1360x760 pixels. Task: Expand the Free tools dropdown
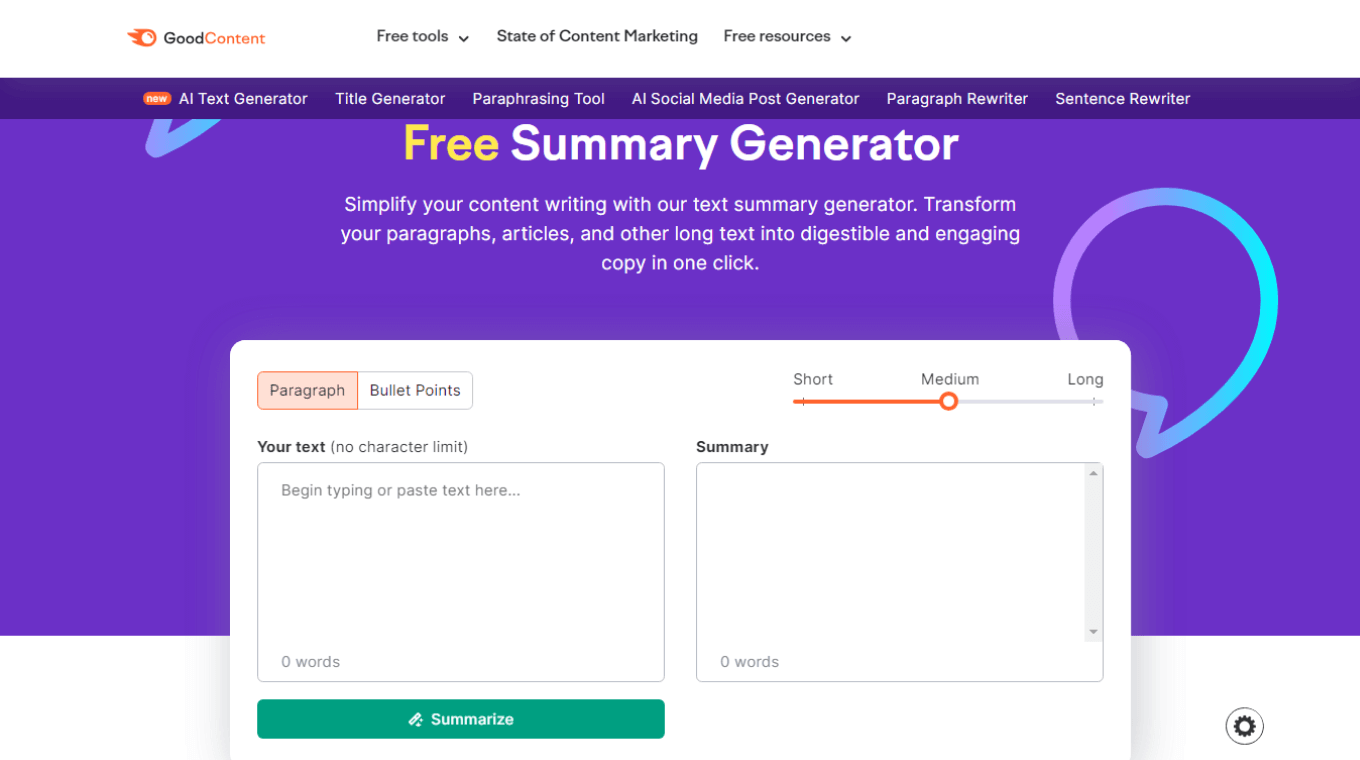[x=412, y=36]
